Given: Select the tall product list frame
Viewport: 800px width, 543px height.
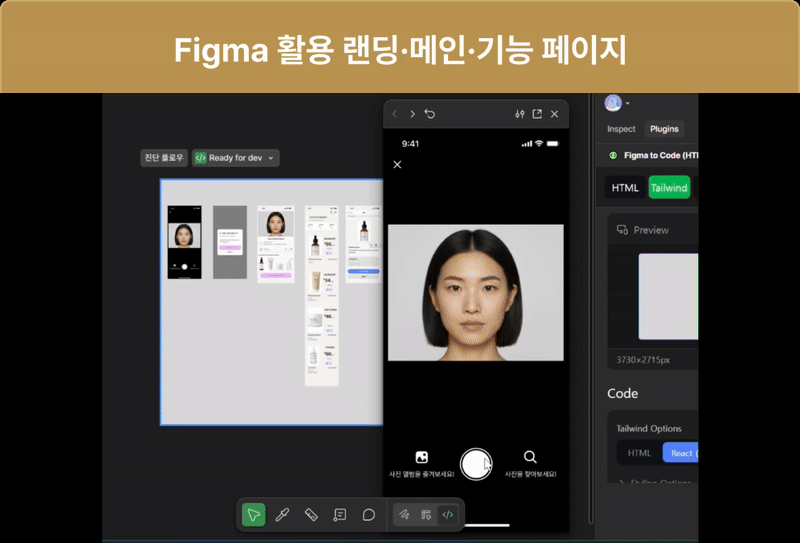Looking at the screenshot, I should pyautogui.click(x=322, y=295).
